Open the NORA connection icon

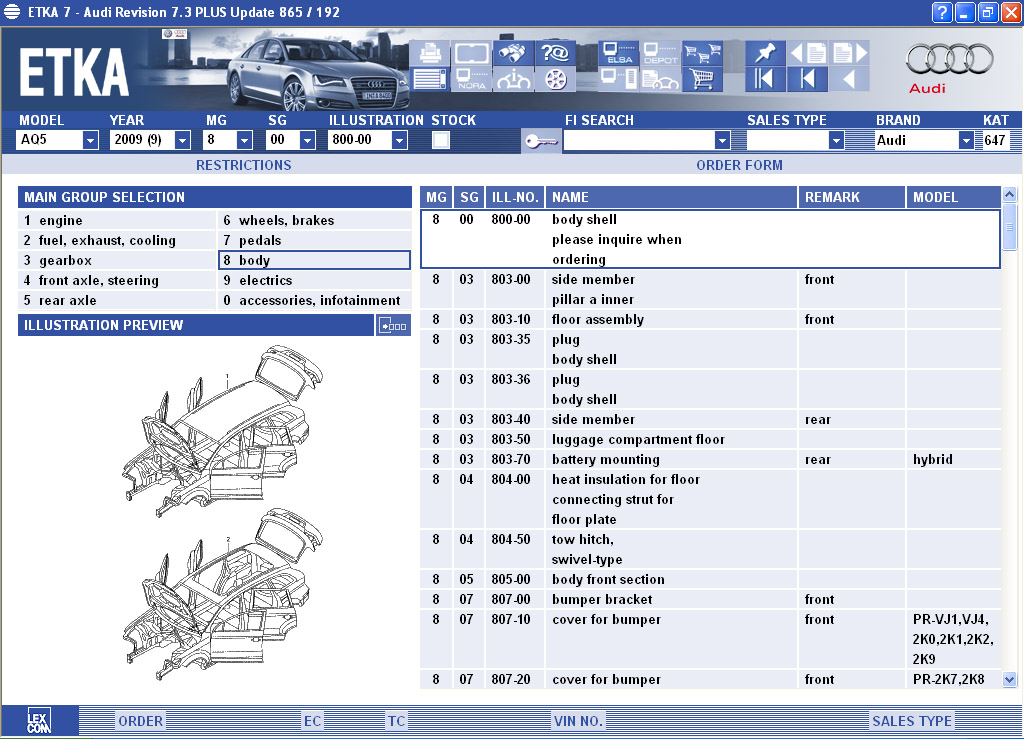point(472,80)
